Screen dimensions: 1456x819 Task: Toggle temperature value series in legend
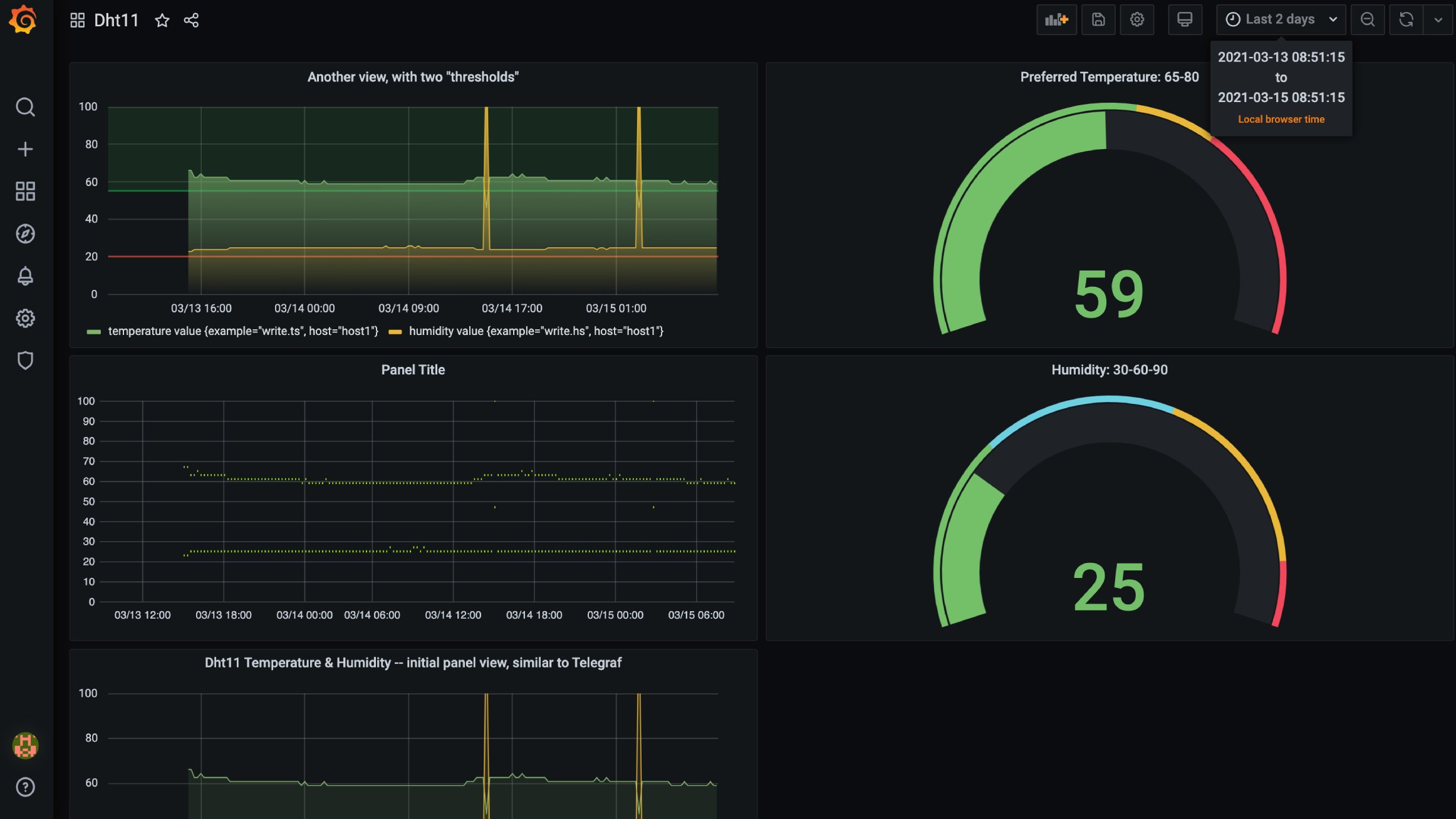pos(242,331)
